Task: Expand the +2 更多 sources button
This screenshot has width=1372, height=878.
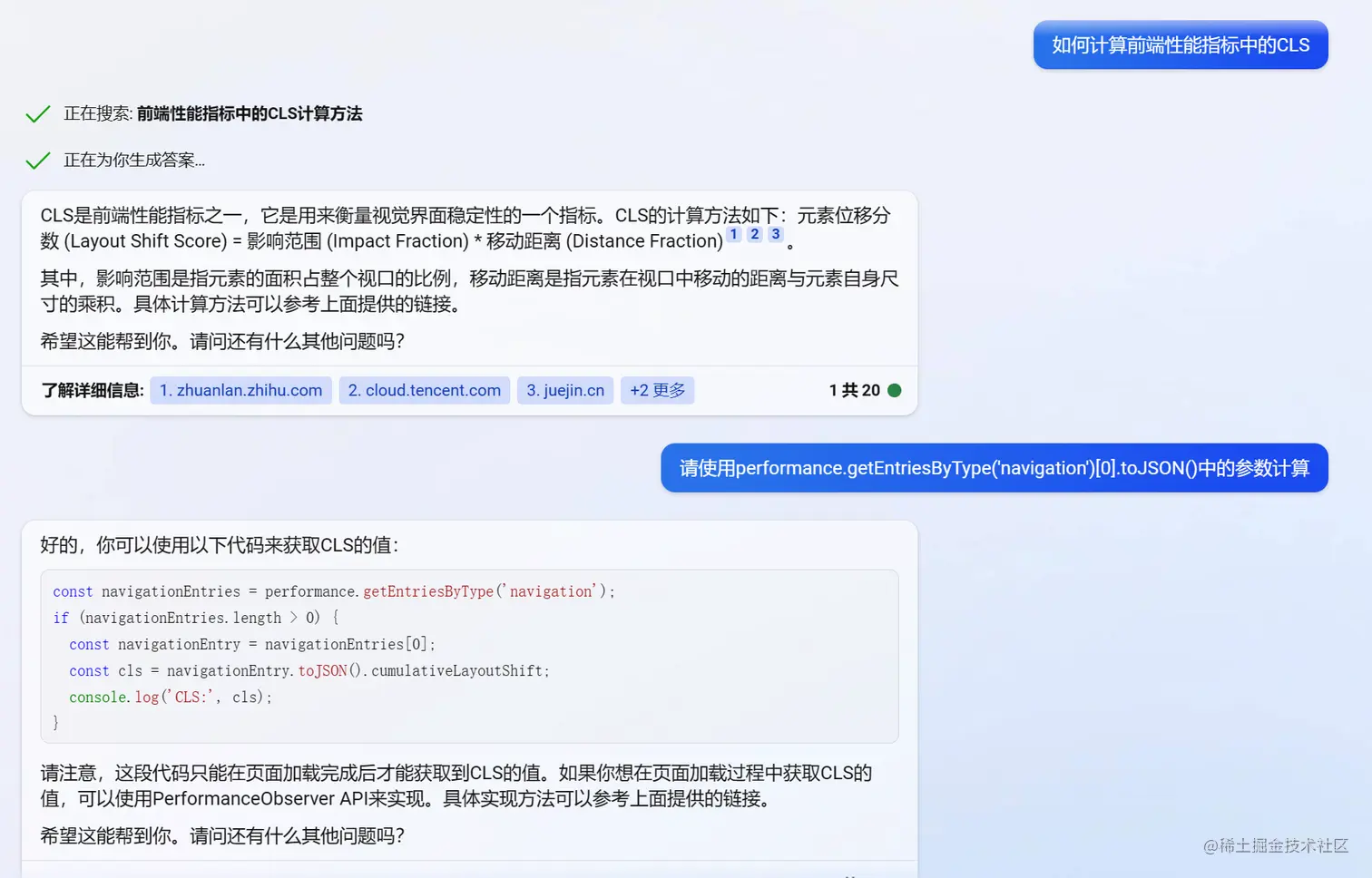Action: click(657, 390)
